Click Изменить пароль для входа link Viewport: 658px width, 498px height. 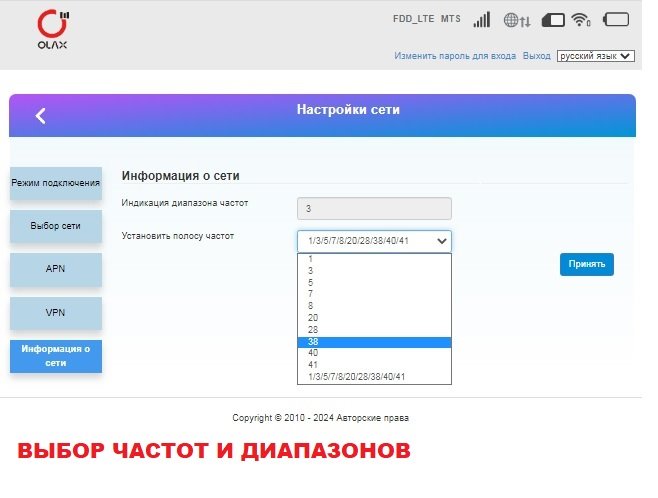click(455, 56)
